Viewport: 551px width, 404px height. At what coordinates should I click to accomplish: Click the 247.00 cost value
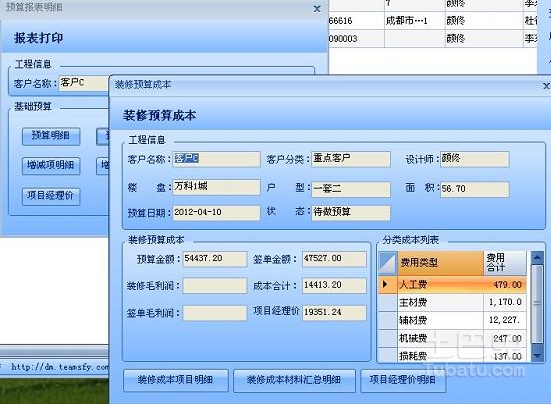(x=507, y=339)
